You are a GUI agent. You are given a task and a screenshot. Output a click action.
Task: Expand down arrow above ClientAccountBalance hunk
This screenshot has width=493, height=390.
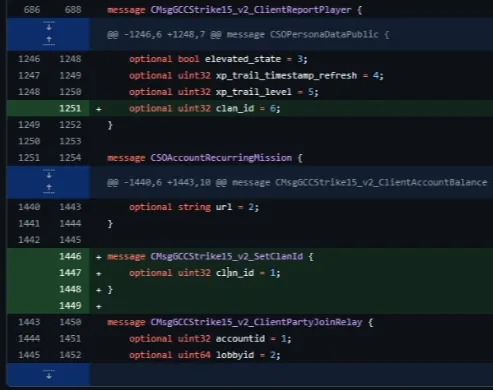point(49,174)
